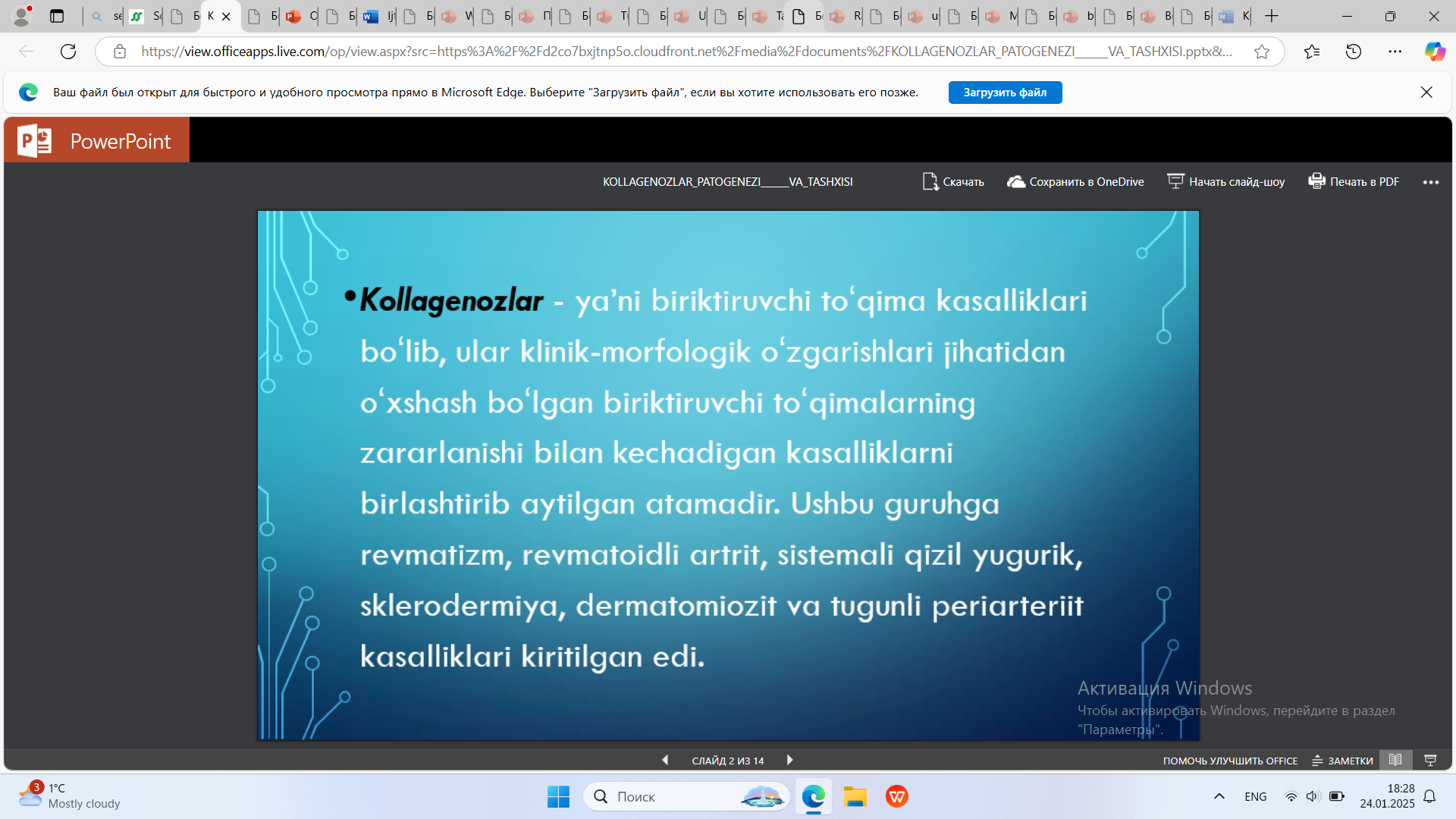
Task: Dismiss the file opened notification bar
Action: tap(1426, 93)
